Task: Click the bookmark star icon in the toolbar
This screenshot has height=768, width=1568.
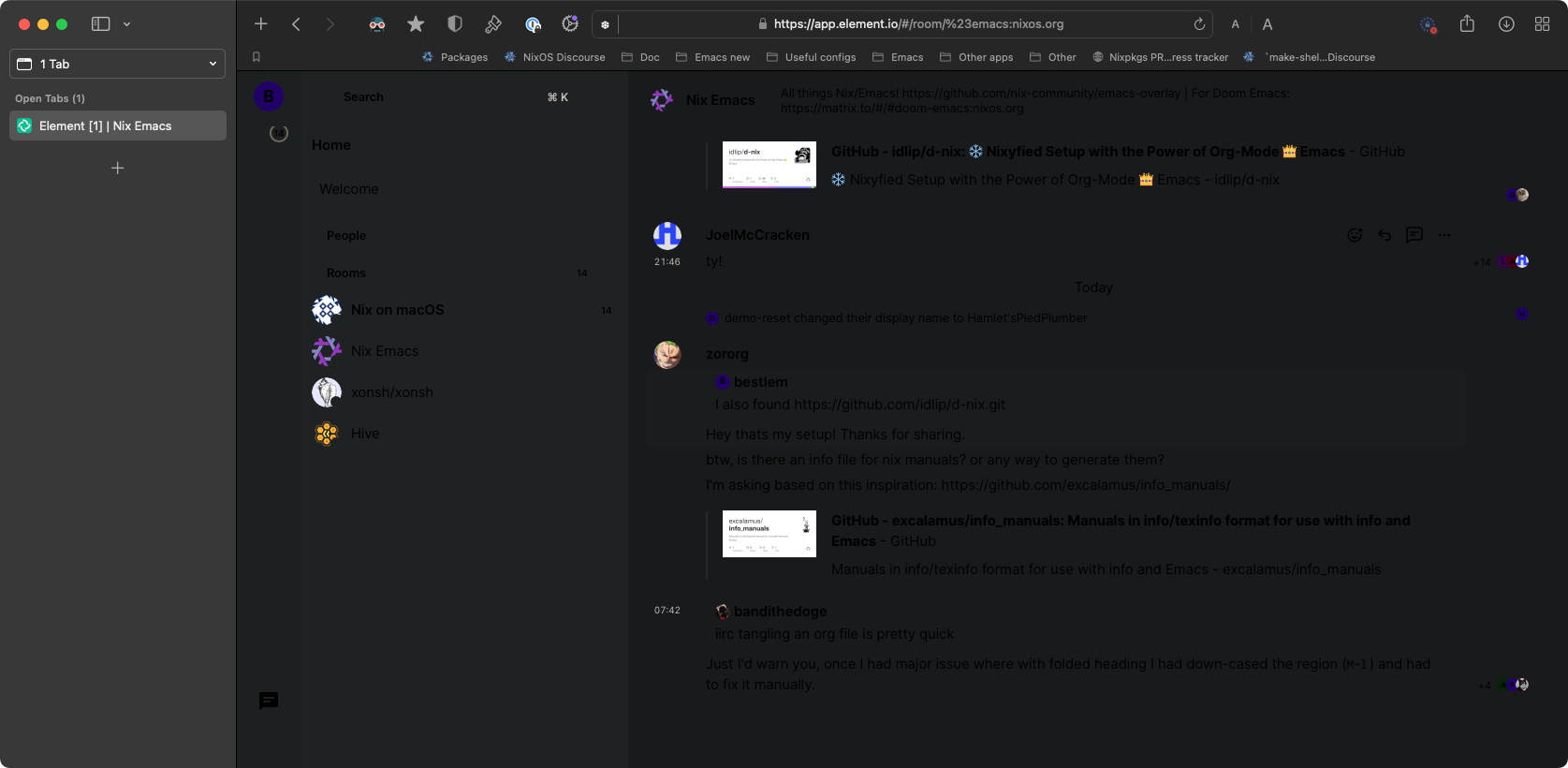Action: 416,24
